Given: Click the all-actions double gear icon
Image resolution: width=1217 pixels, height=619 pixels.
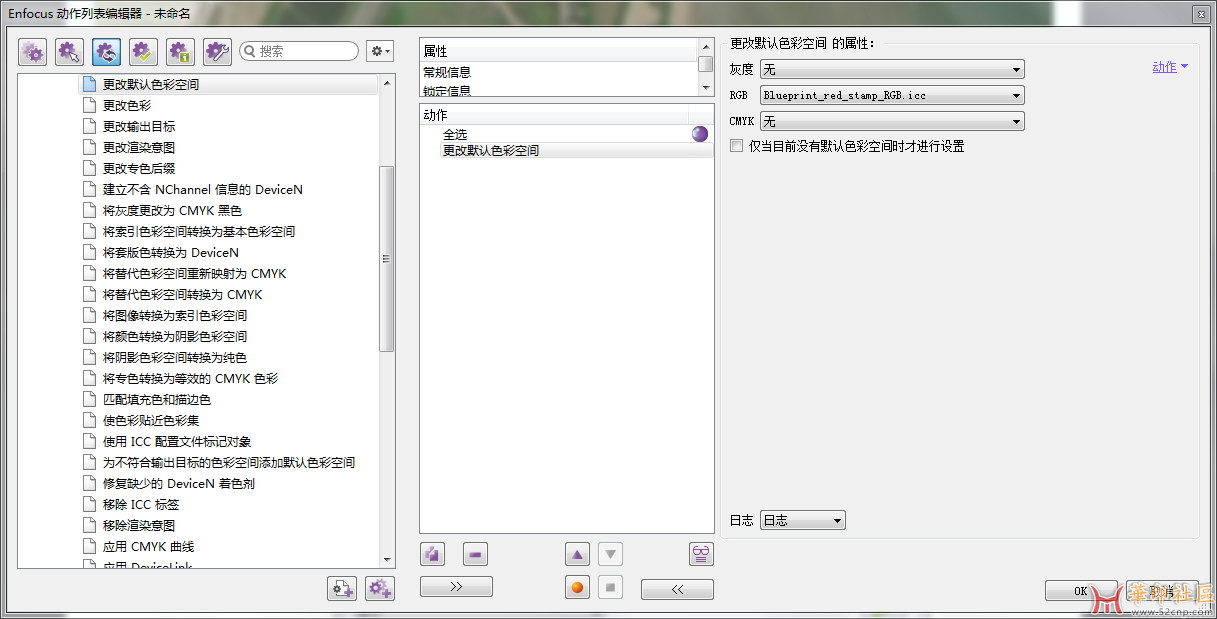Looking at the screenshot, I should point(33,52).
